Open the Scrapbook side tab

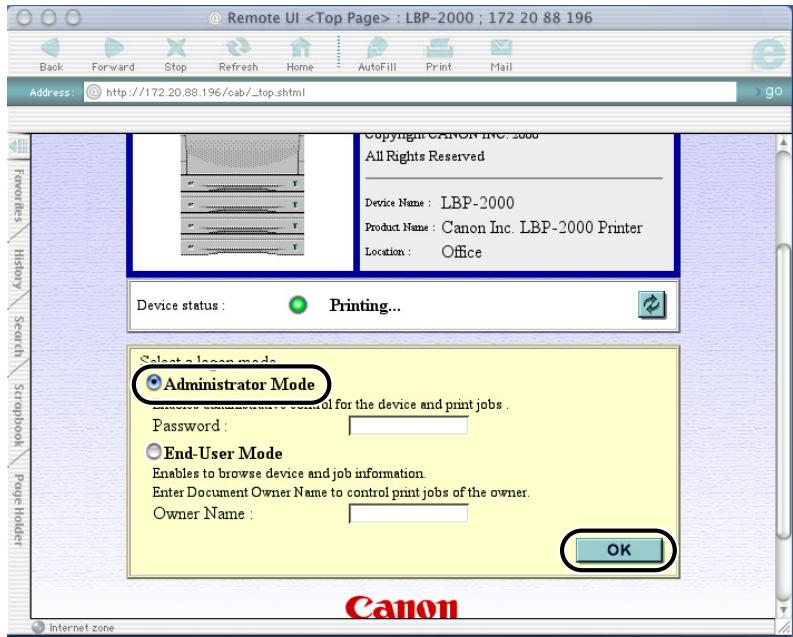click(19, 416)
